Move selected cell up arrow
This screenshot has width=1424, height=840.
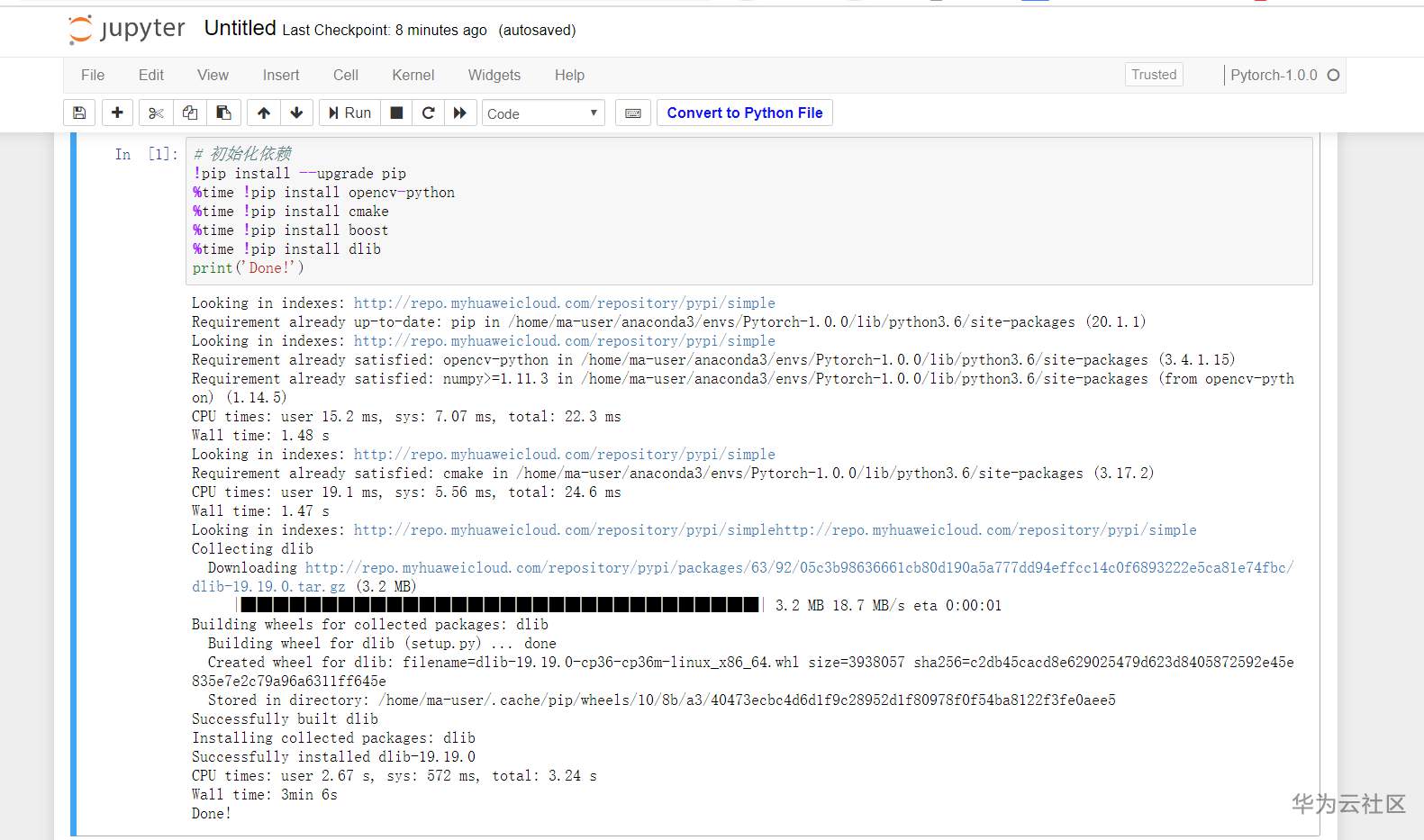[264, 113]
